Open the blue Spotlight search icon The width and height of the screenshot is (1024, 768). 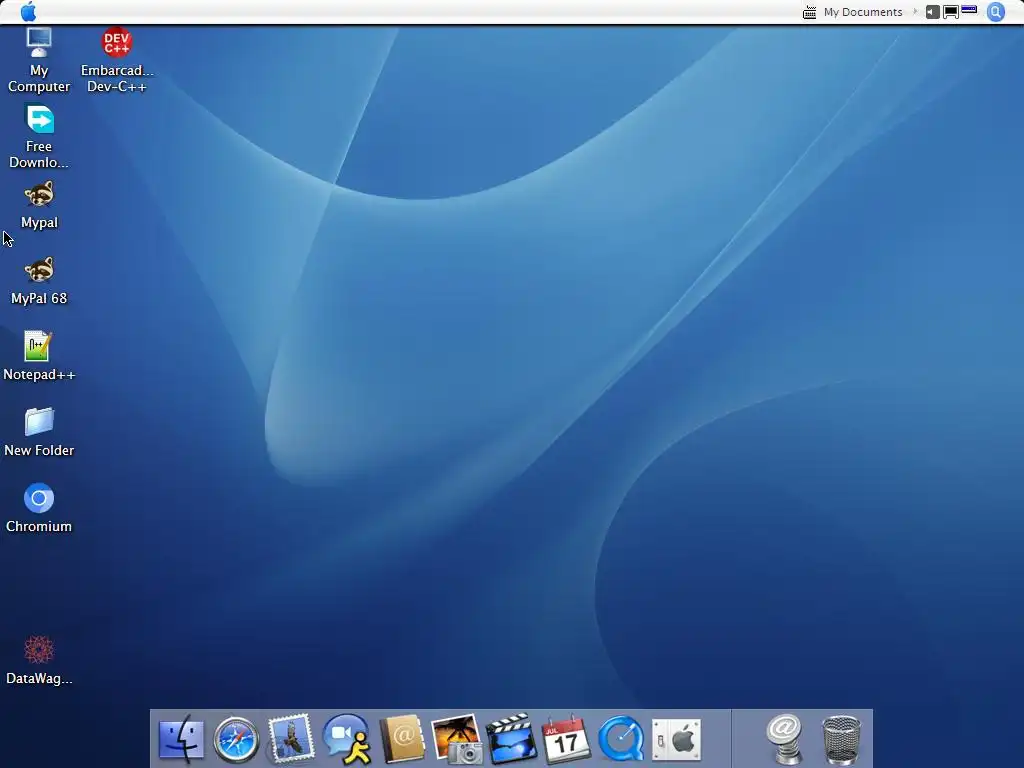(x=996, y=12)
